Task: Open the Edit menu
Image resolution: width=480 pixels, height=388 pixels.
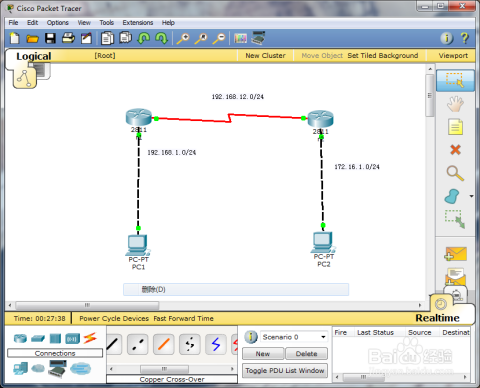Action: click(x=32, y=23)
